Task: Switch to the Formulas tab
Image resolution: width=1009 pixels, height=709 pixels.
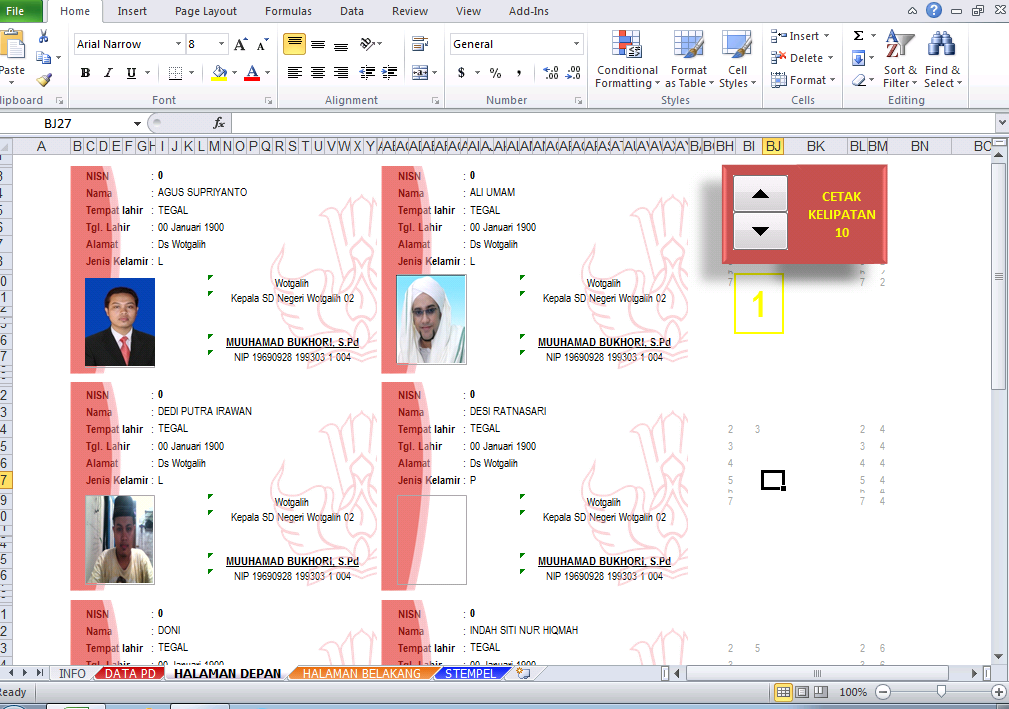Action: [x=288, y=11]
